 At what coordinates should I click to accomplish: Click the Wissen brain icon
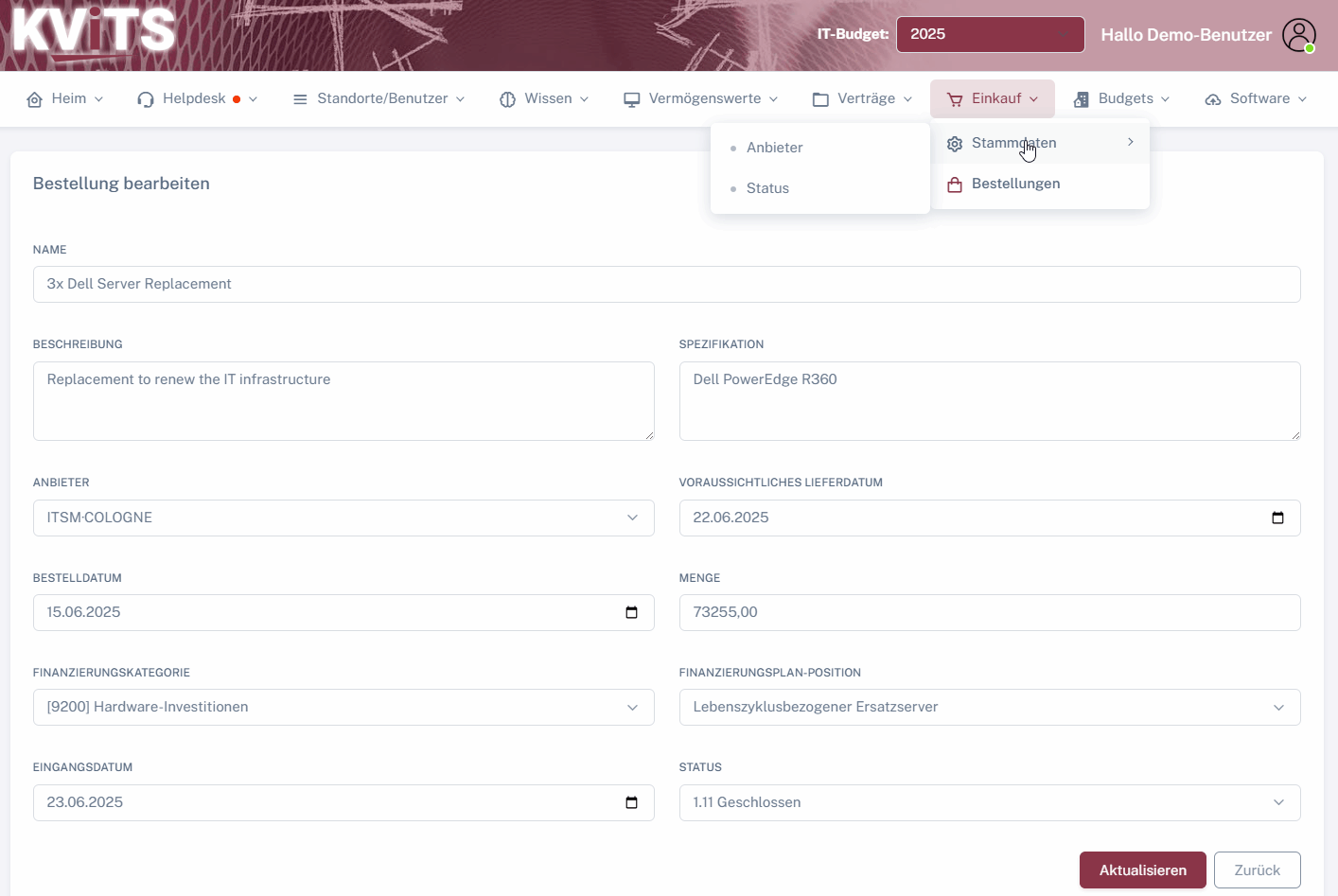pos(507,99)
